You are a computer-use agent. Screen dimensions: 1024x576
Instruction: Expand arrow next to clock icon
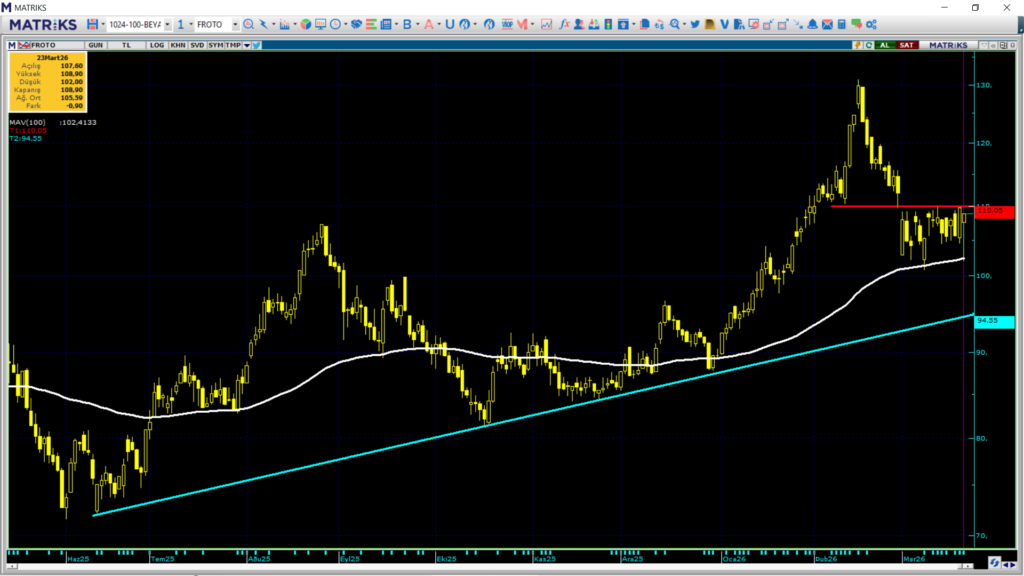coord(345,24)
